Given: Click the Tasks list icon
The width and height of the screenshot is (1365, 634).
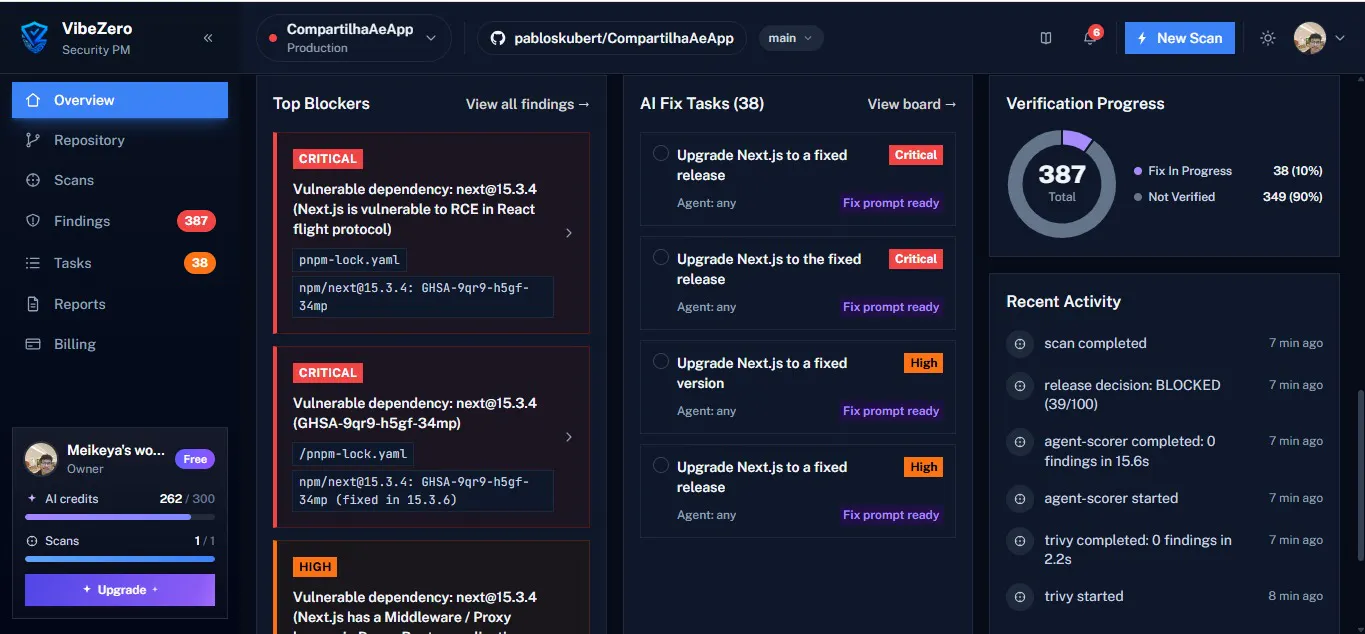Looking at the screenshot, I should pyautogui.click(x=33, y=263).
